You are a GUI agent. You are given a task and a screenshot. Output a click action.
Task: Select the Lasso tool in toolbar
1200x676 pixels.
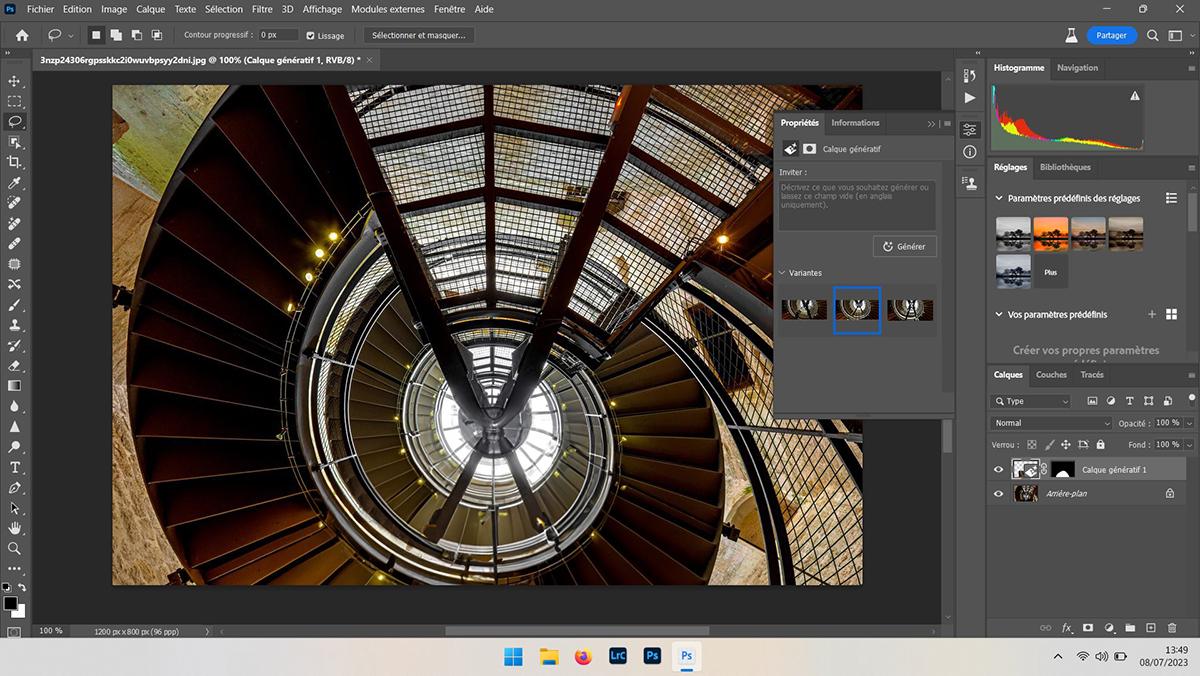[x=14, y=121]
